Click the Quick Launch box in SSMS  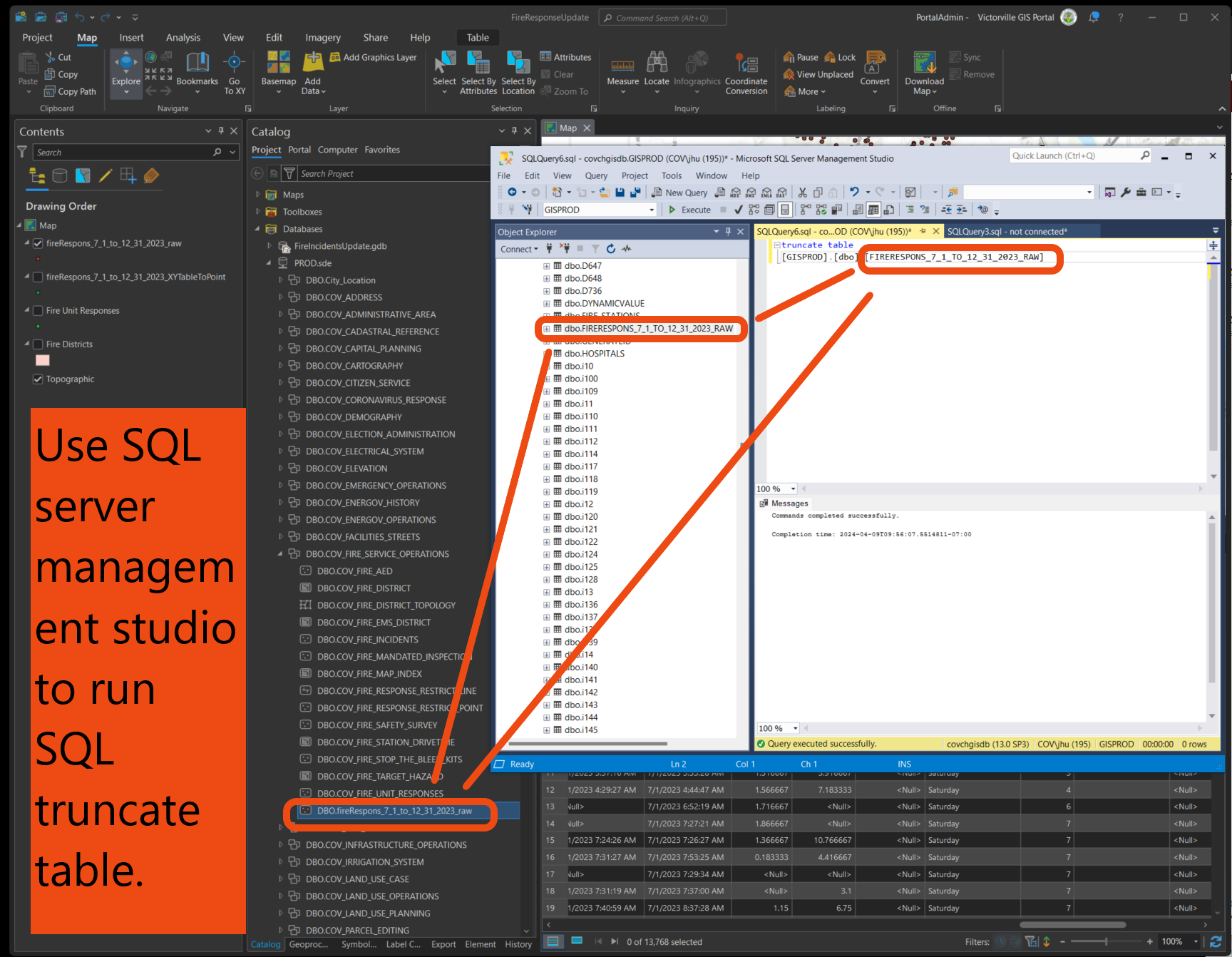click(x=1080, y=155)
